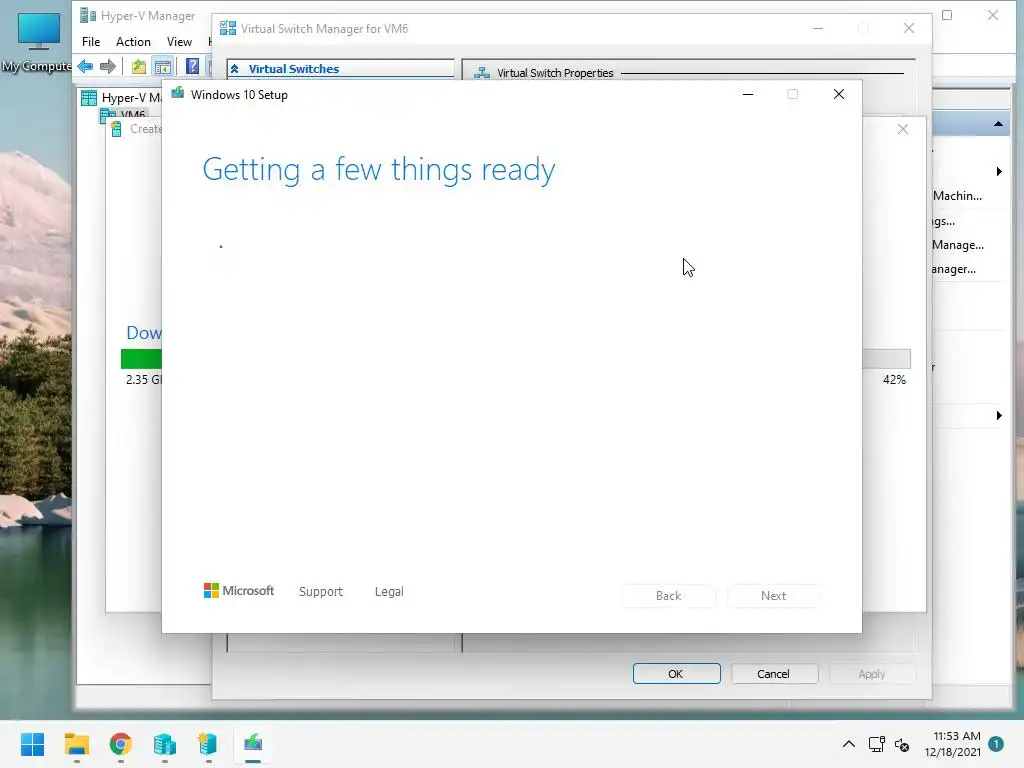Open the File menu in Hyper-V Manager
The width and height of the screenshot is (1024, 768).
pyautogui.click(x=91, y=42)
